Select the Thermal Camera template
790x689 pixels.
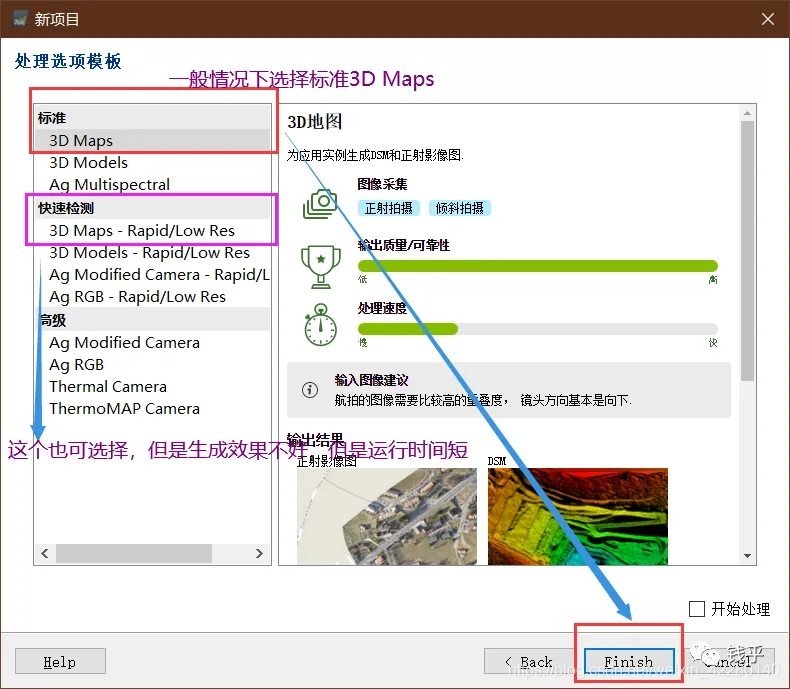point(108,387)
